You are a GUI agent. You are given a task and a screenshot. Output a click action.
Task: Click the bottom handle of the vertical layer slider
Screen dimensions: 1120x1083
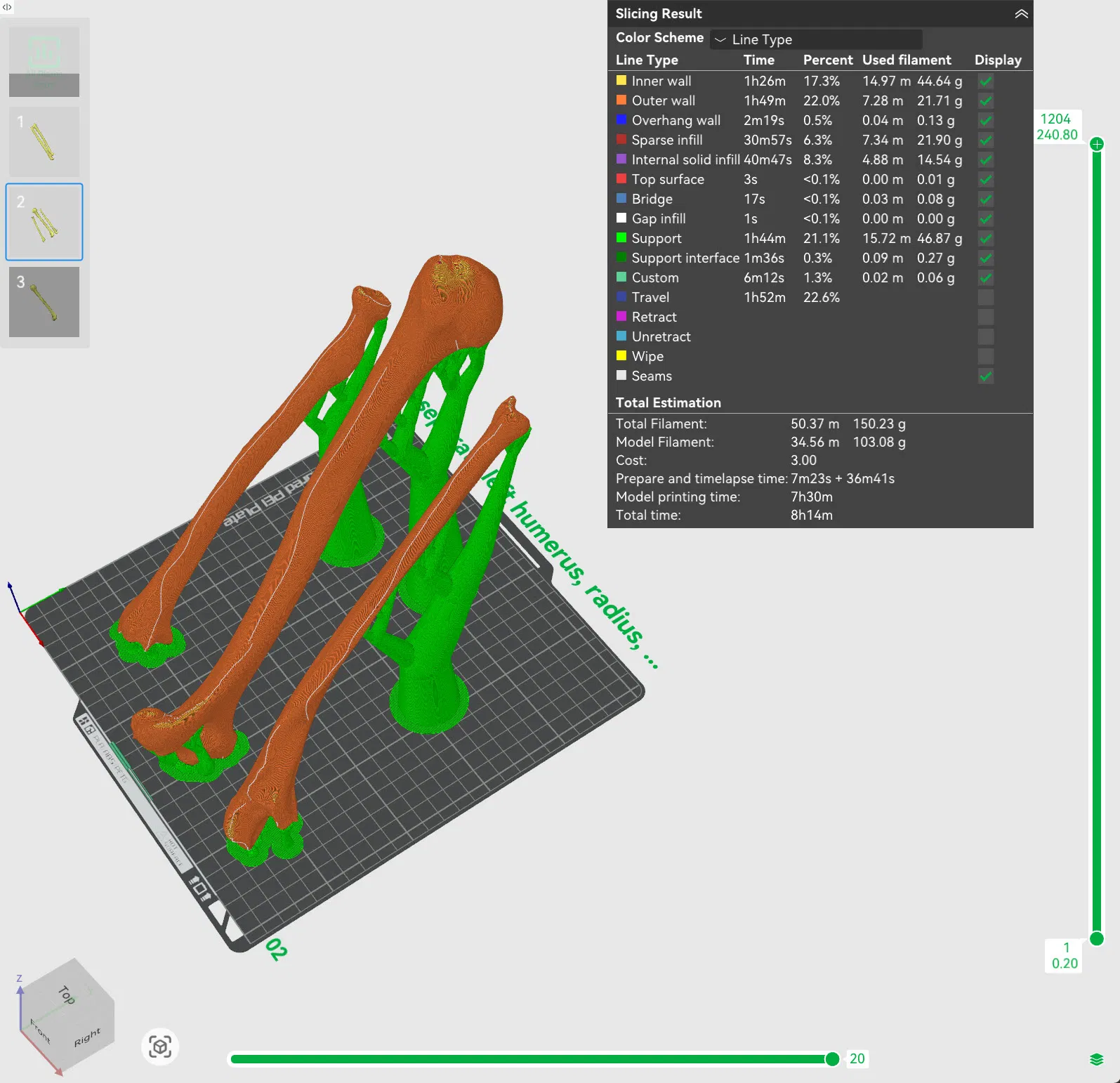click(x=1097, y=939)
